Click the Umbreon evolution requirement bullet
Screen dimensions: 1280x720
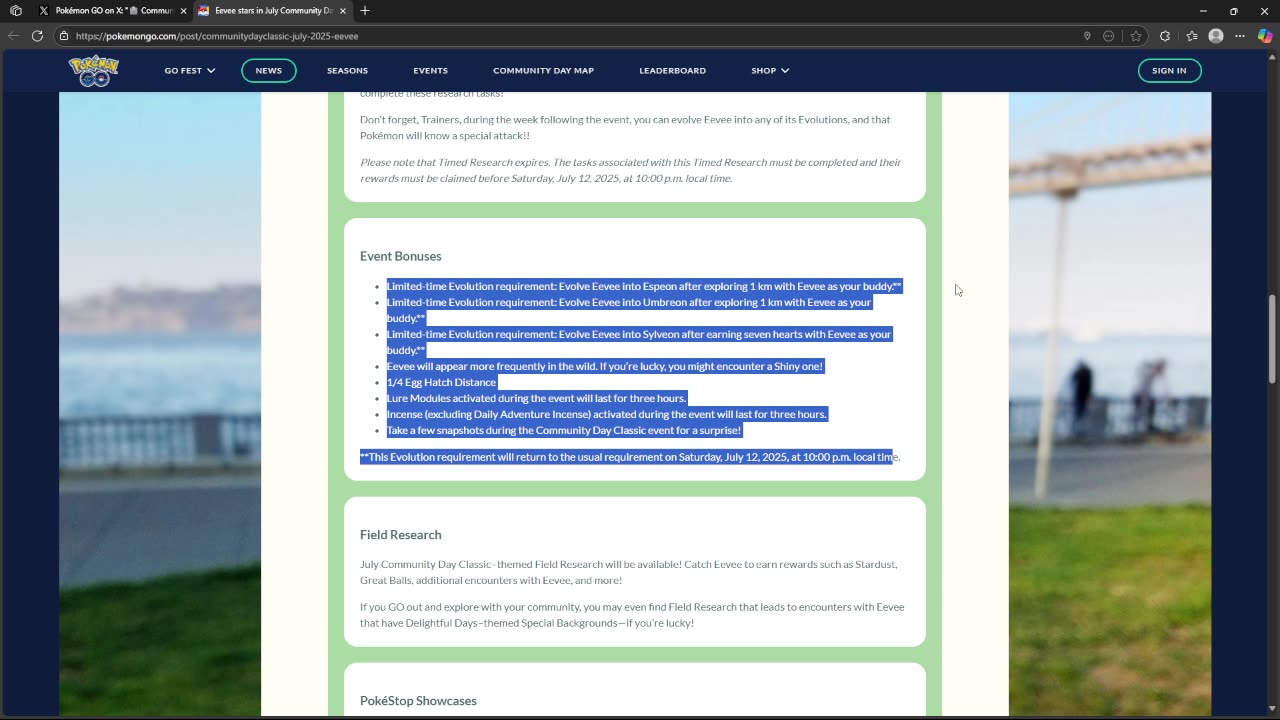coord(629,310)
